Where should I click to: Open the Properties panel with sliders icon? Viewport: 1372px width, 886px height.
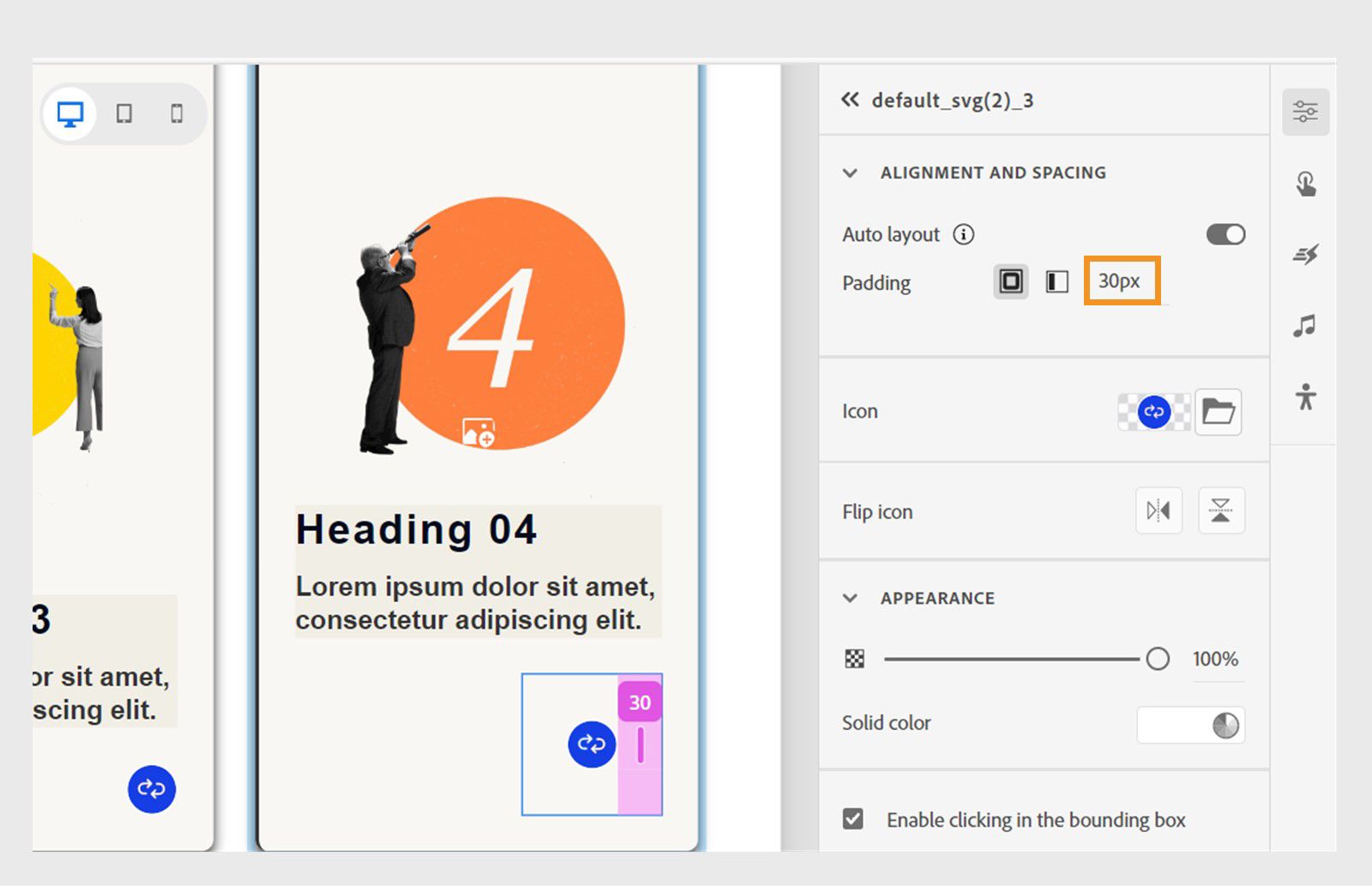[x=1304, y=112]
